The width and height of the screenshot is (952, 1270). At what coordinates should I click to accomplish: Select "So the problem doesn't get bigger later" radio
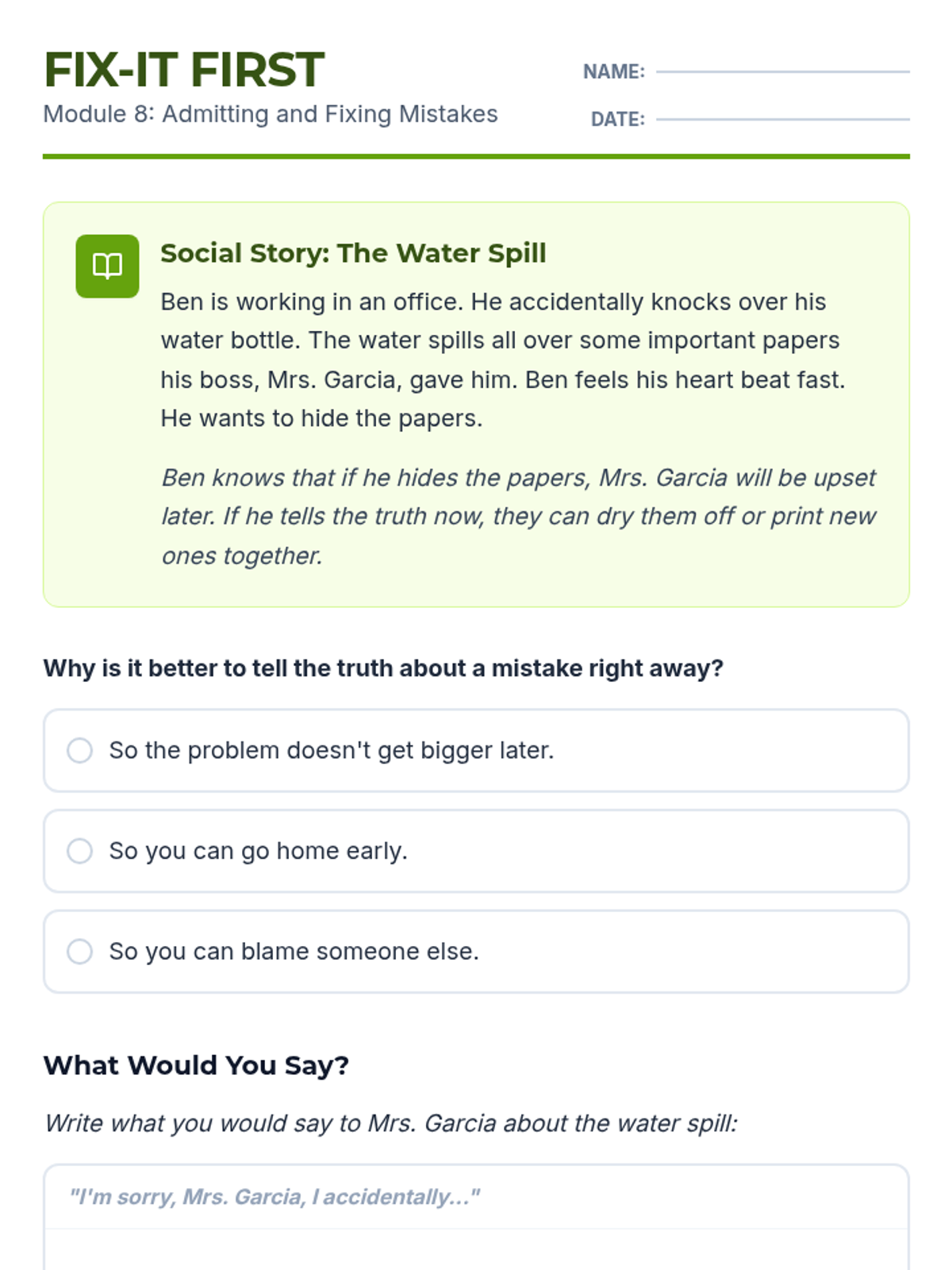[x=79, y=750]
